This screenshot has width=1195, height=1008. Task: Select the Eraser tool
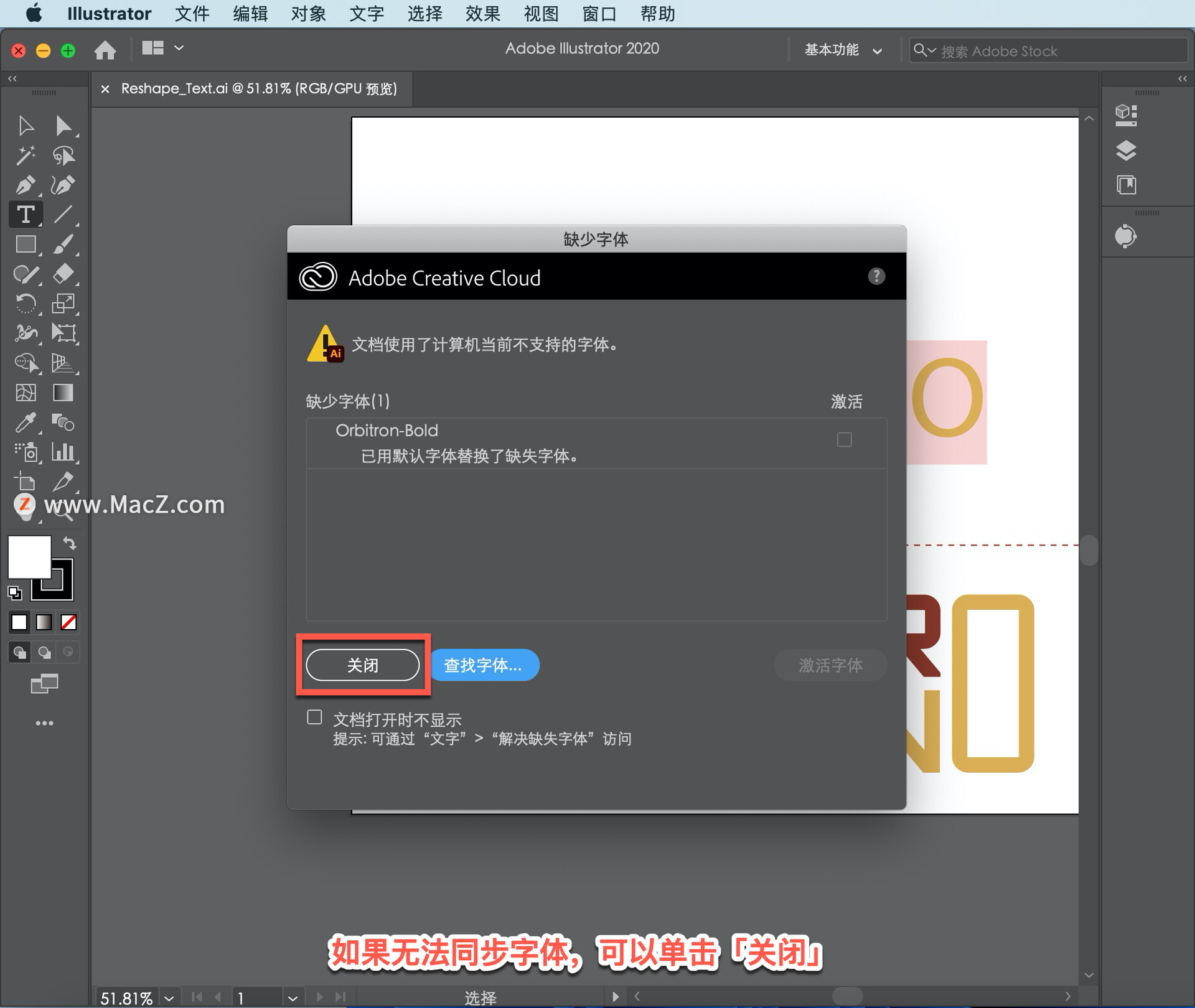[x=63, y=274]
